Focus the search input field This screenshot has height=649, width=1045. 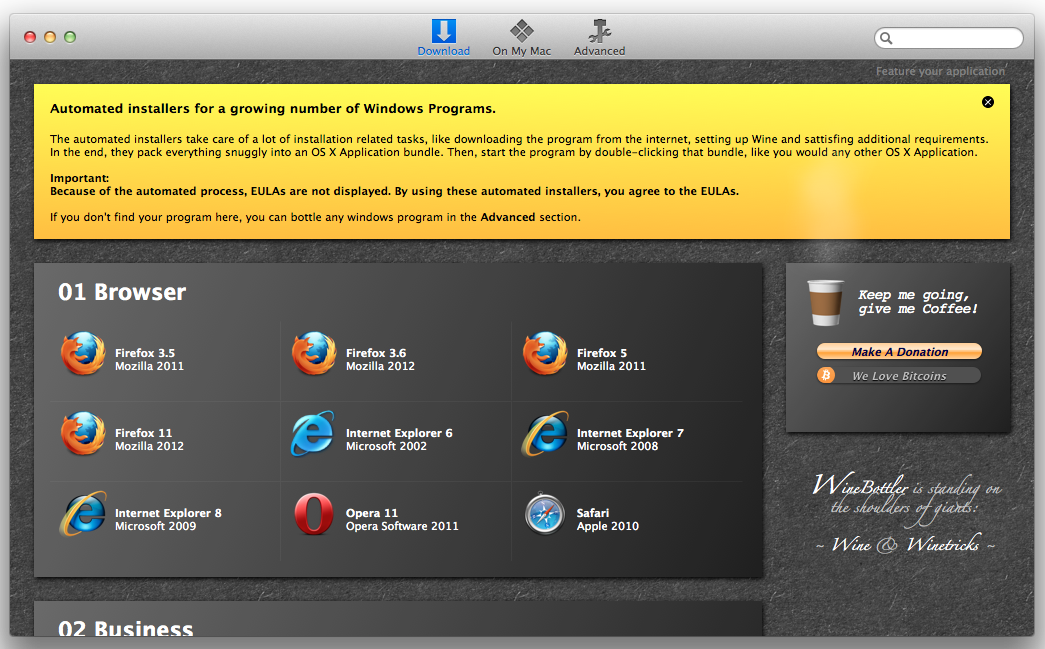(948, 38)
